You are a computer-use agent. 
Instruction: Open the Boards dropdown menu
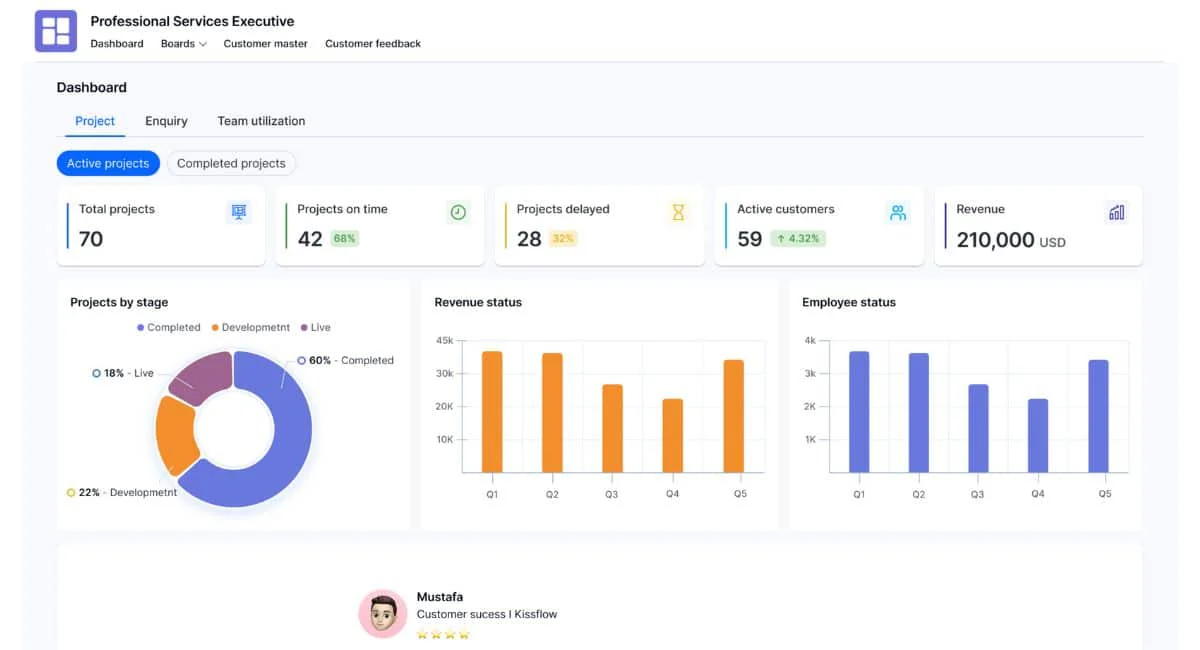click(184, 44)
